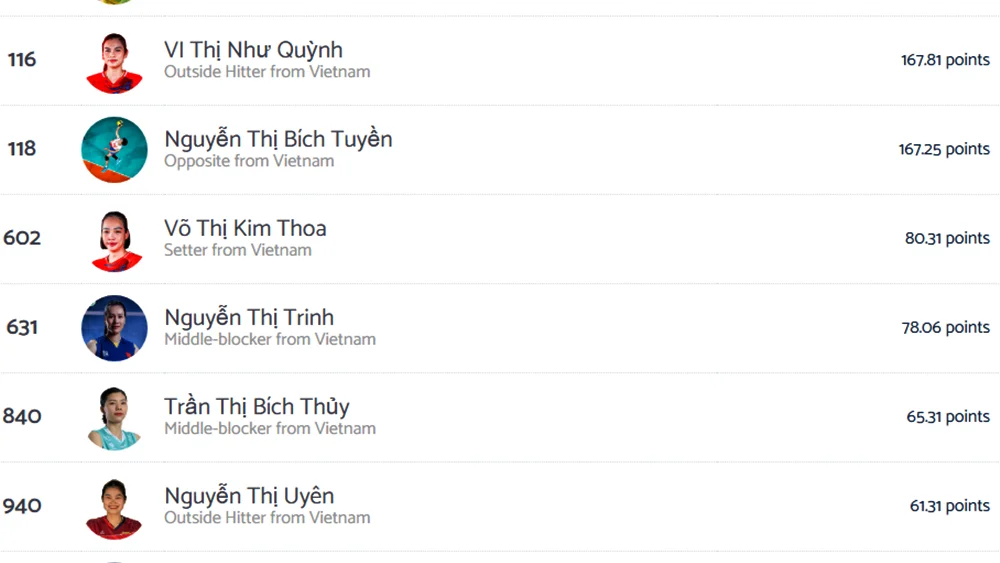Open Nguyễn Thị Trinh's round avatar
The image size is (1000, 563).
[x=114, y=328]
